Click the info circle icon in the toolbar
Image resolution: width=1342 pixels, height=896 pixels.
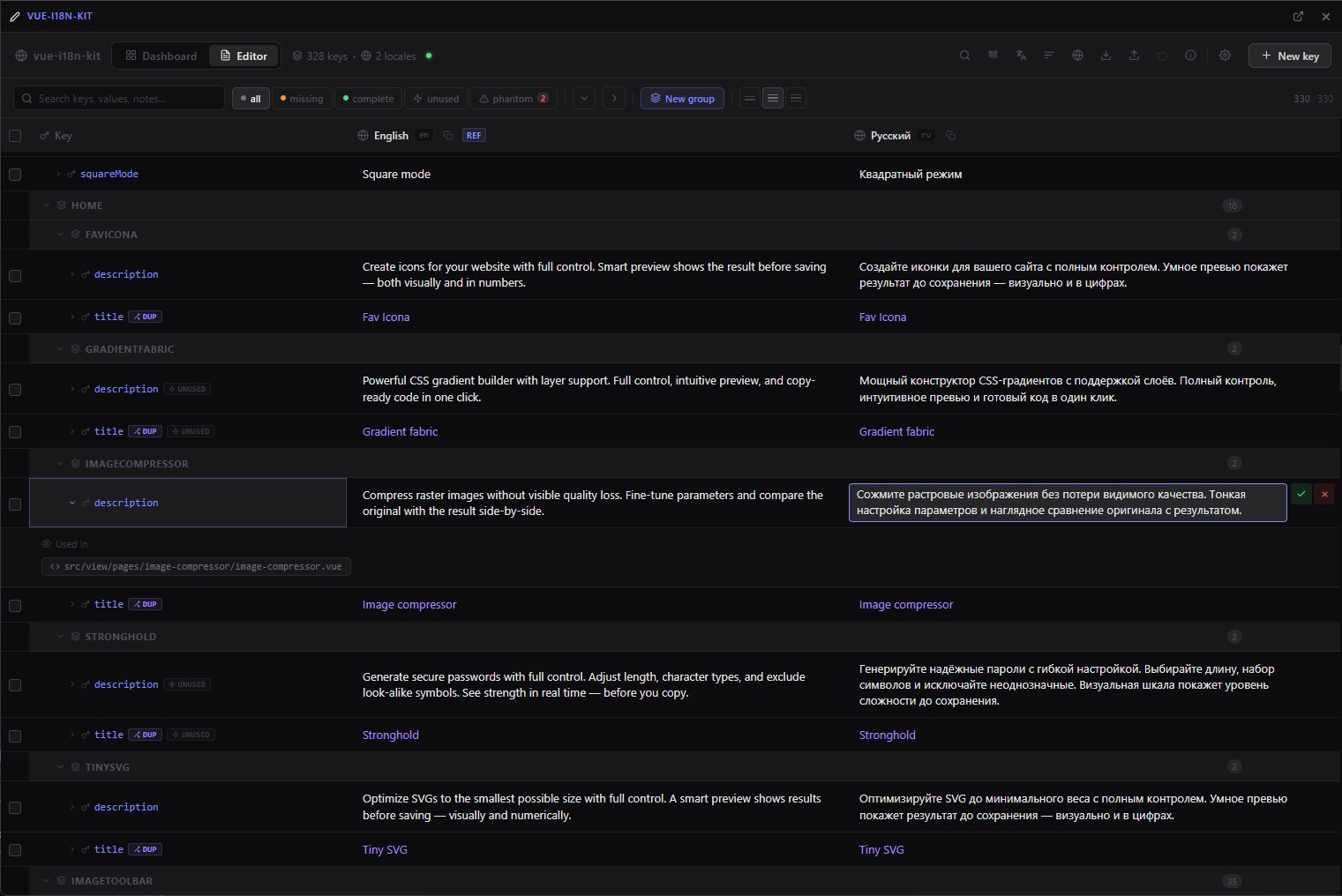click(1190, 56)
